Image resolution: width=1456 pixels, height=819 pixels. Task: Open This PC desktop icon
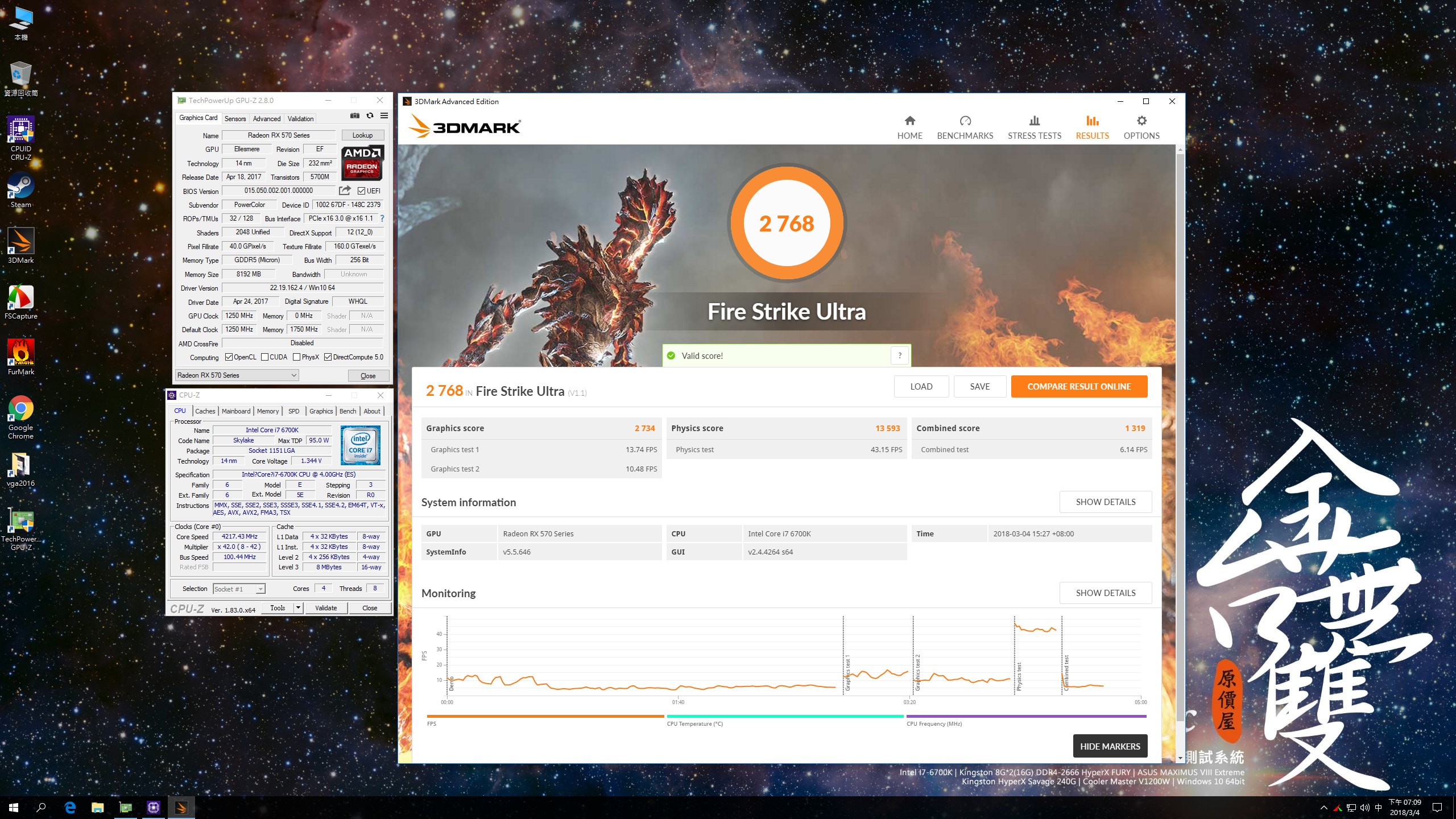point(21,24)
